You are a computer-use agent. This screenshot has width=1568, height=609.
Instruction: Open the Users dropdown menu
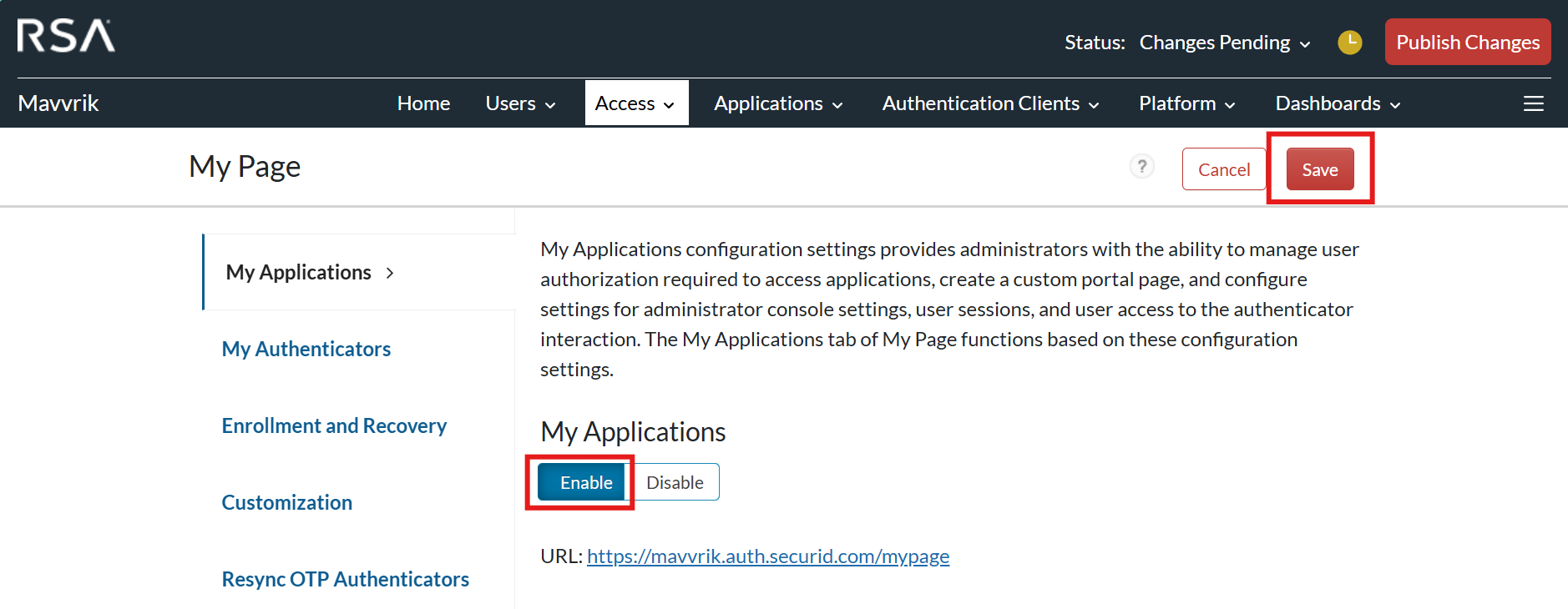pyautogui.click(x=520, y=103)
